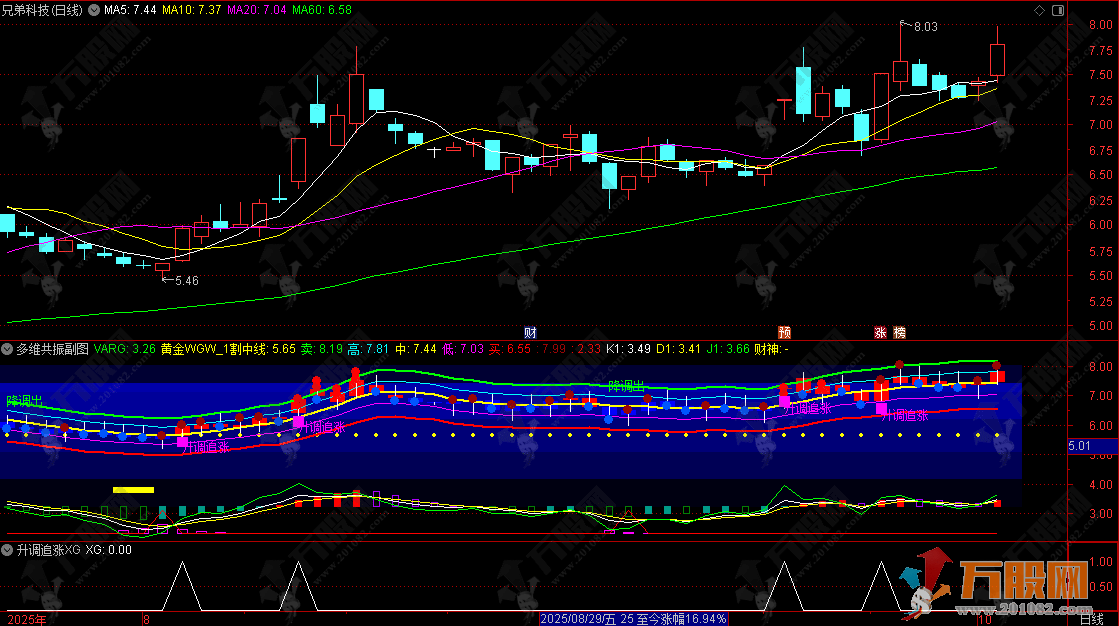Click the 2025/08/29 date info box

[x=633, y=619]
